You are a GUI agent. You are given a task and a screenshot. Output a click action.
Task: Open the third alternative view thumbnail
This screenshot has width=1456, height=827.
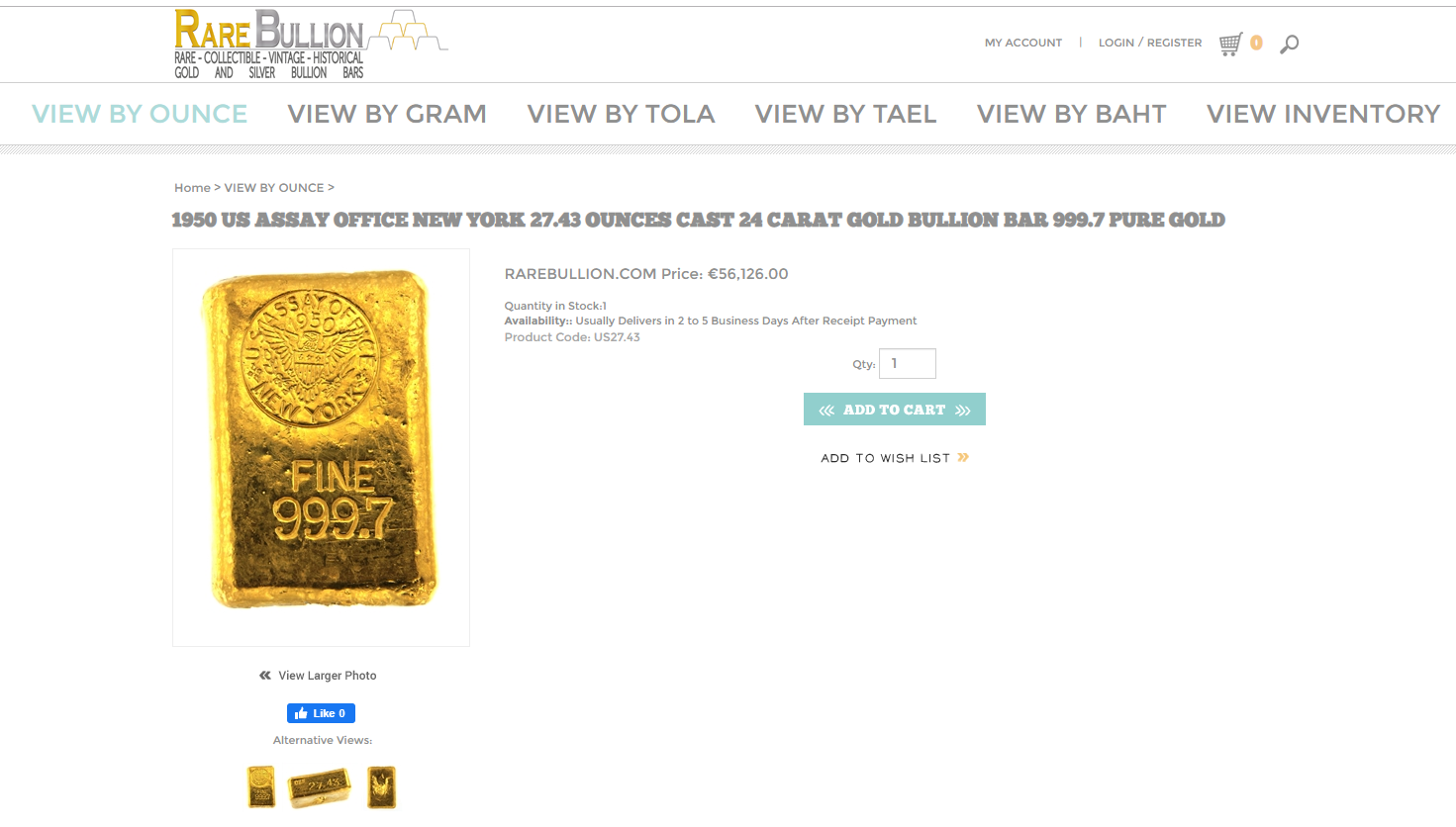pyautogui.click(x=381, y=787)
